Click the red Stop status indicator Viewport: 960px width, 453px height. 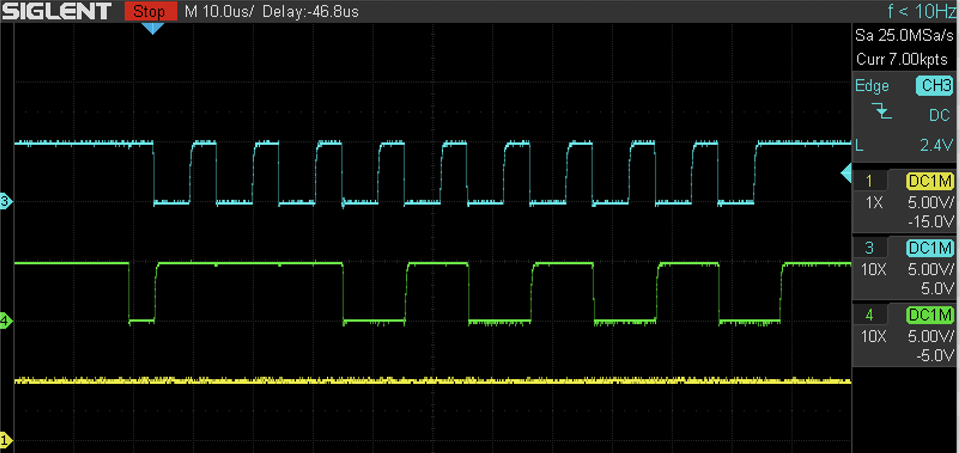tap(149, 11)
